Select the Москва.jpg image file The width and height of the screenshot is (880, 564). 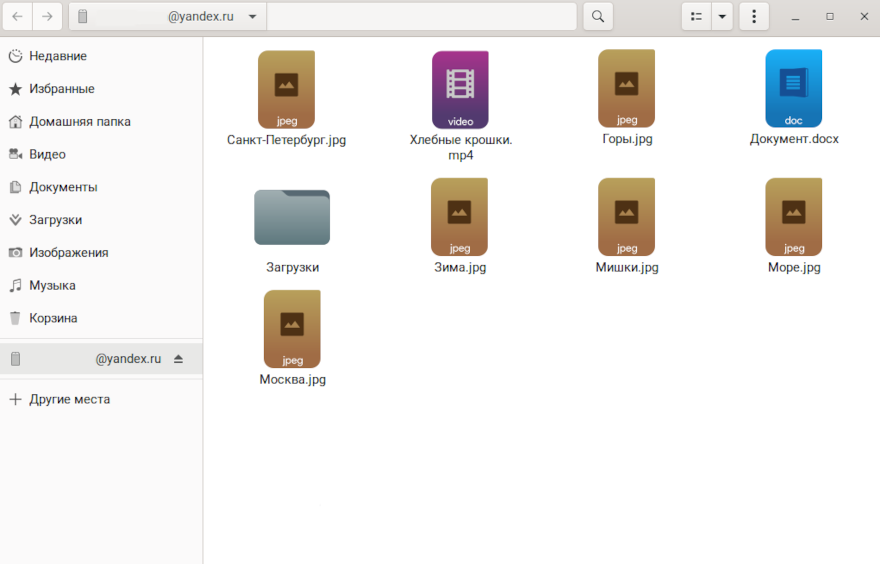(x=292, y=329)
